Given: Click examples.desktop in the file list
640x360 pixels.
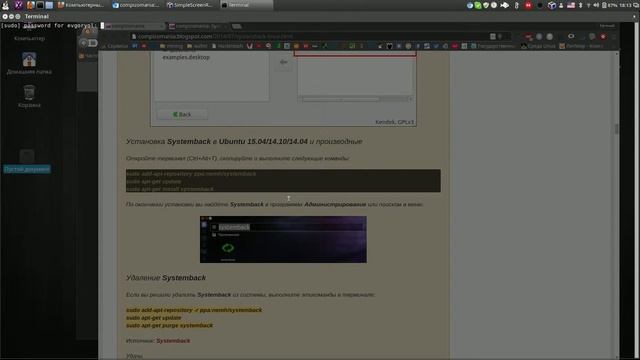Looking at the screenshot, I should tap(186, 57).
